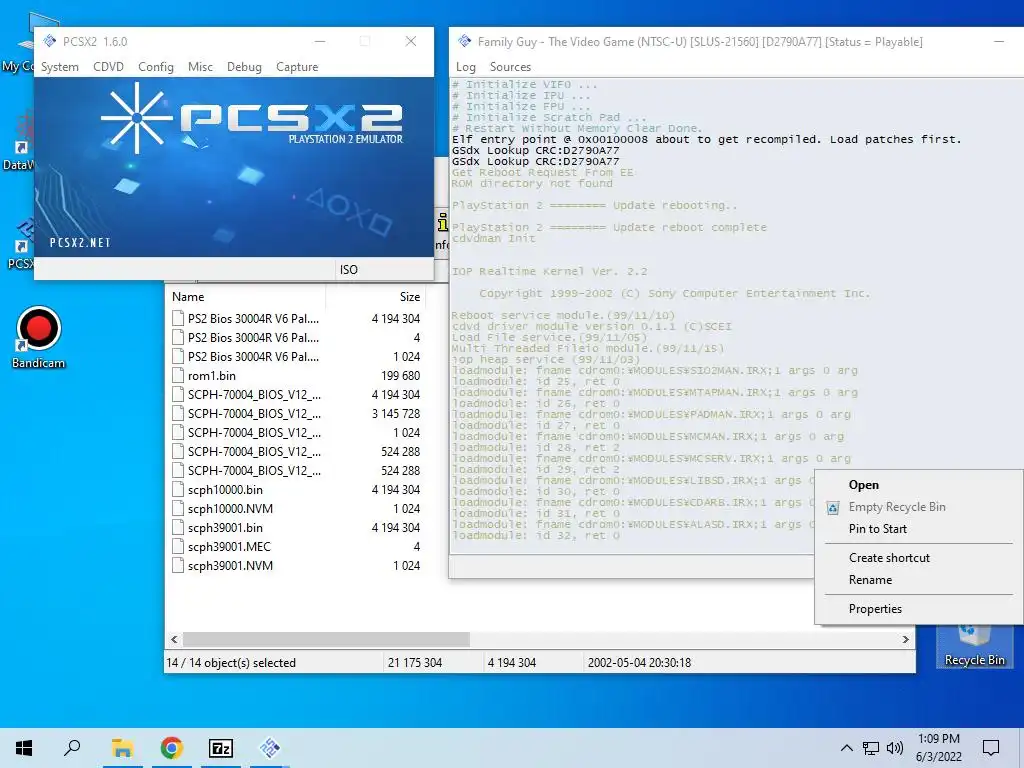Click the network tray icon
The image size is (1024, 768).
[871, 748]
